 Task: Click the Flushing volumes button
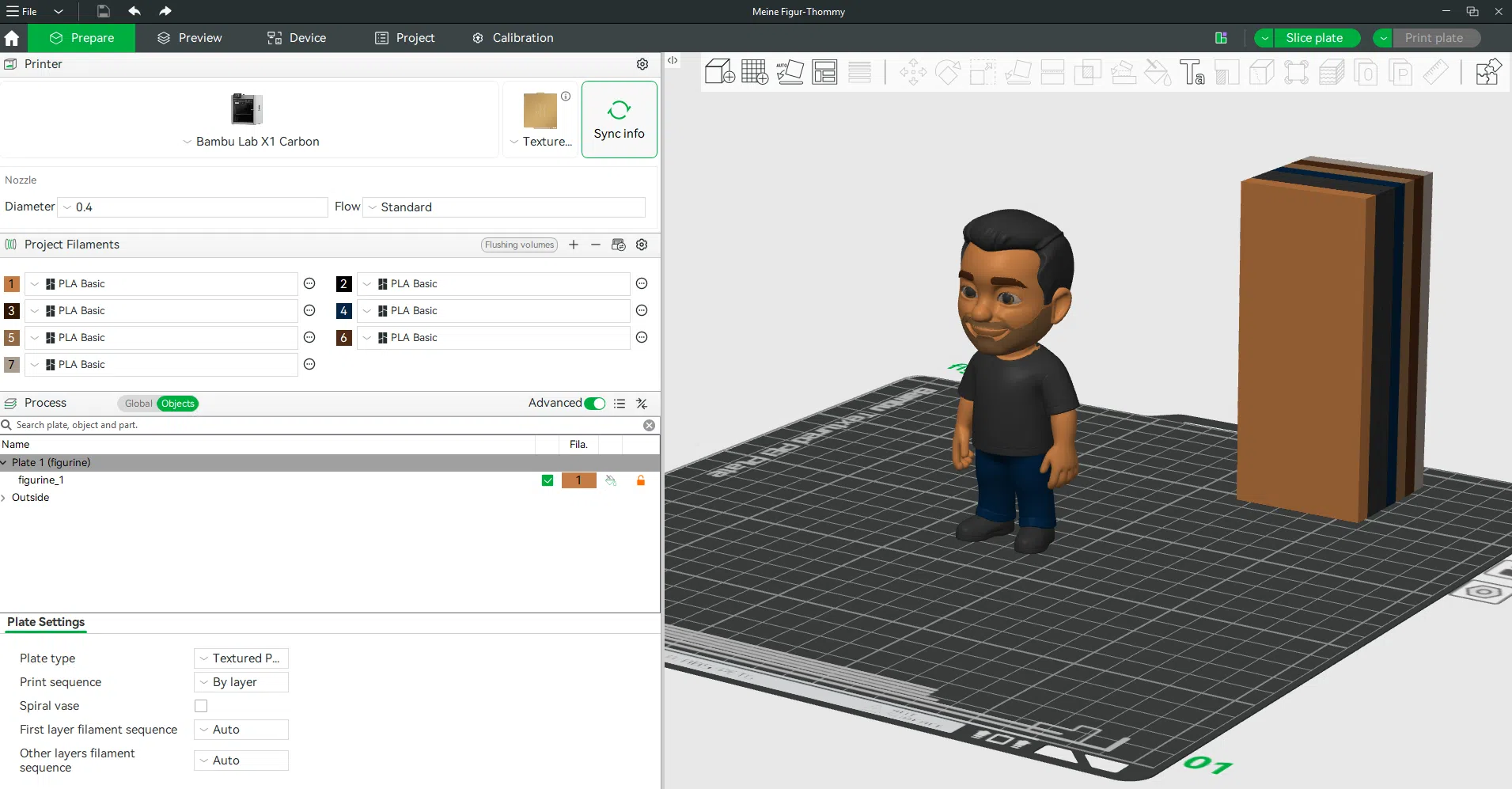click(519, 245)
